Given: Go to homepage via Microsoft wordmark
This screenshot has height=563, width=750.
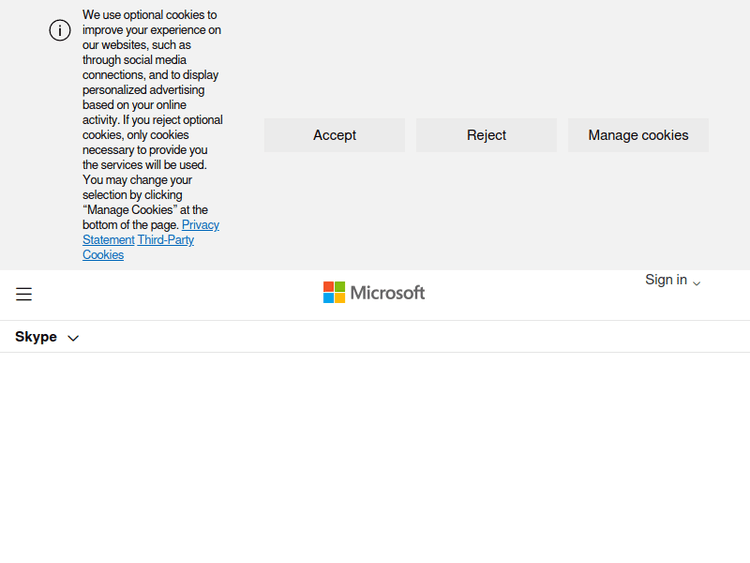Looking at the screenshot, I should (387, 292).
